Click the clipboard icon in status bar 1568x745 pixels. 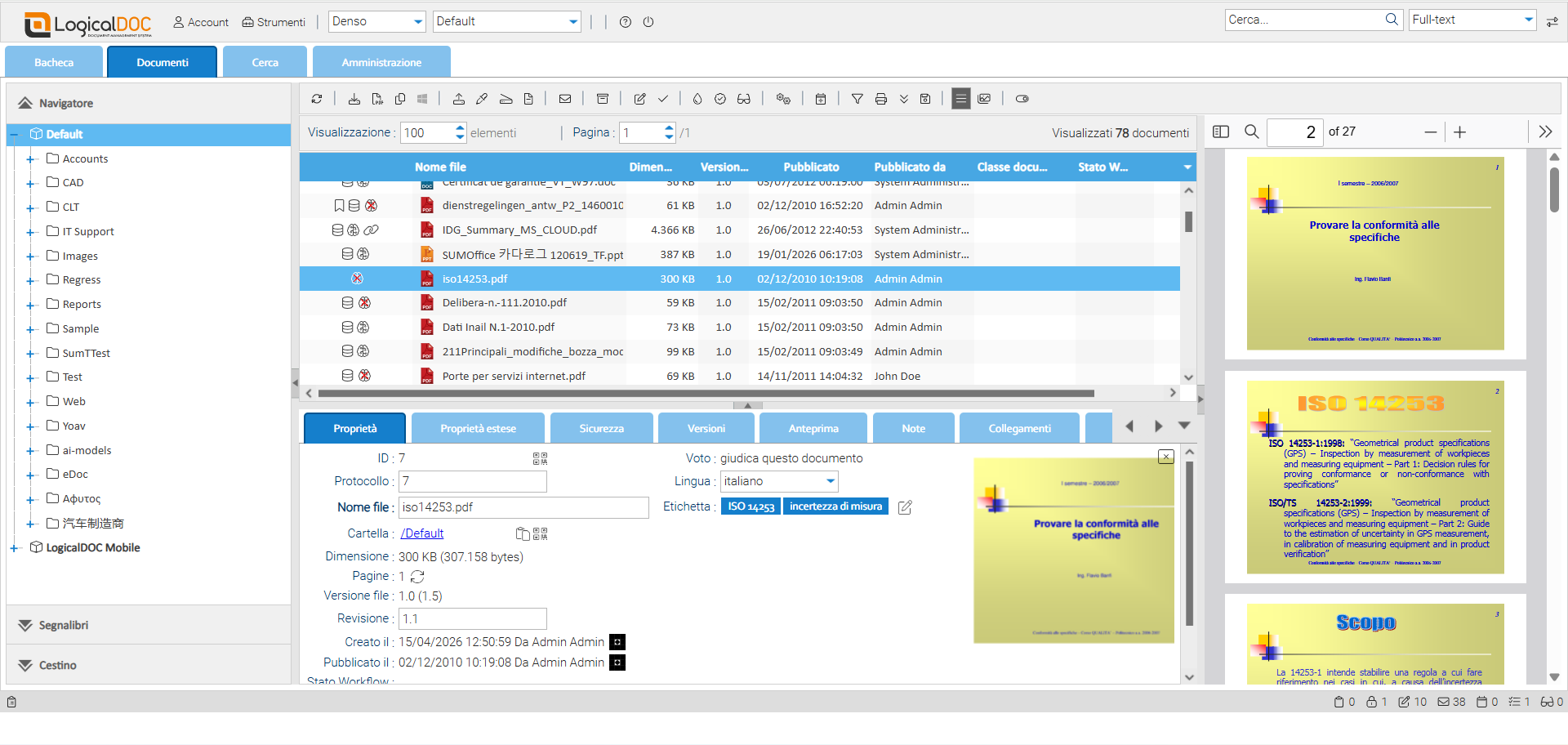tap(11, 702)
